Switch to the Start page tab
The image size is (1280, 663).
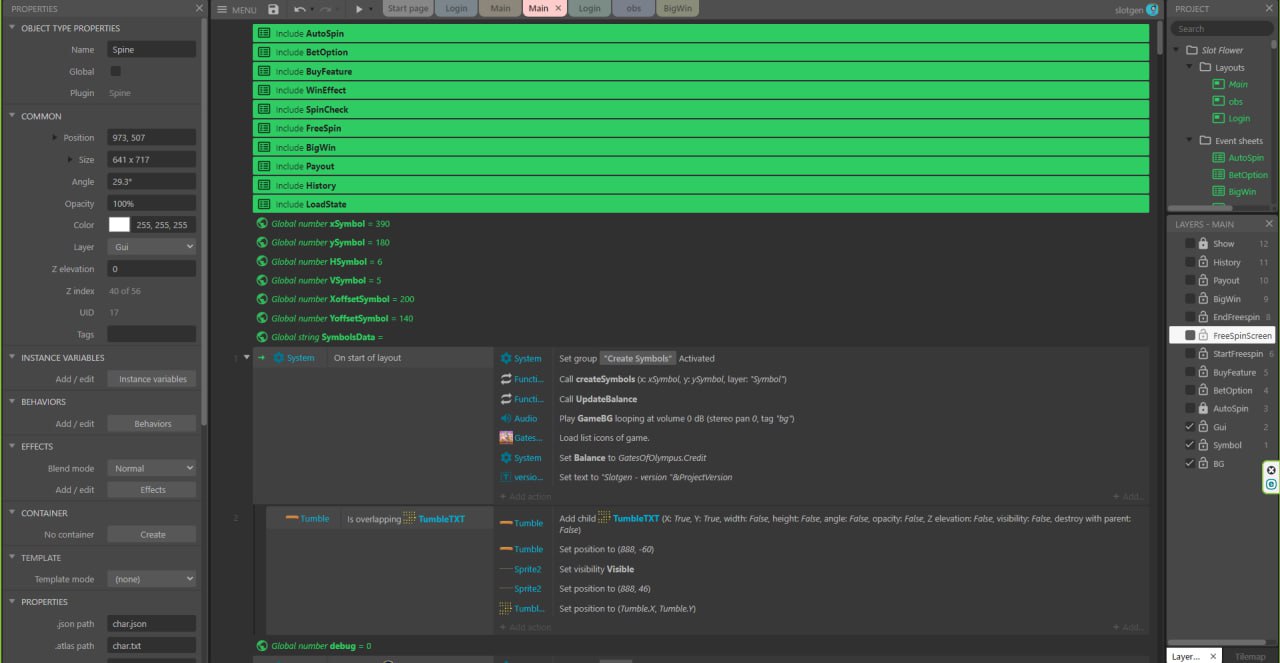click(x=408, y=8)
